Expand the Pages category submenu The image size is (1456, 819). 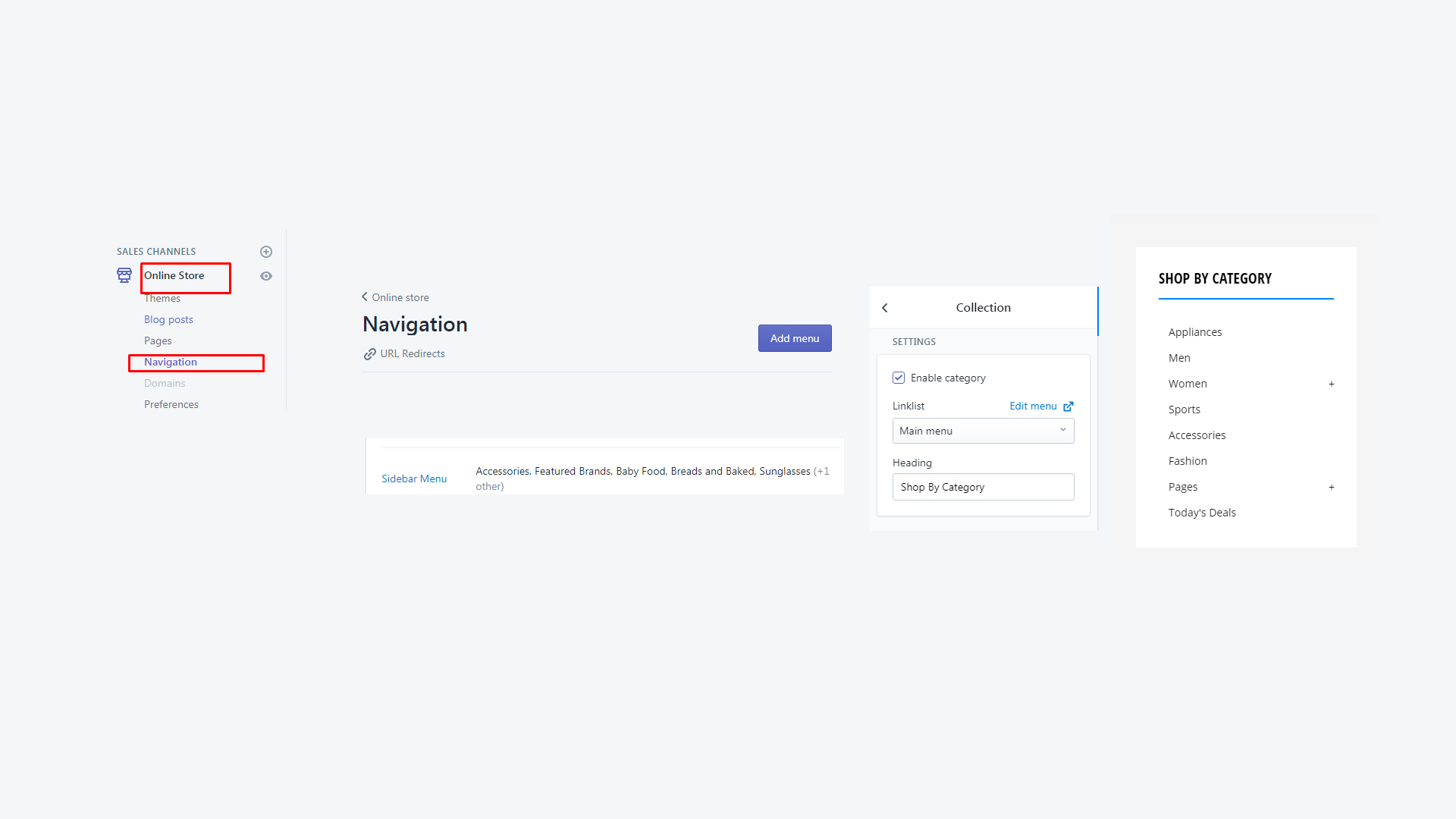coord(1331,488)
